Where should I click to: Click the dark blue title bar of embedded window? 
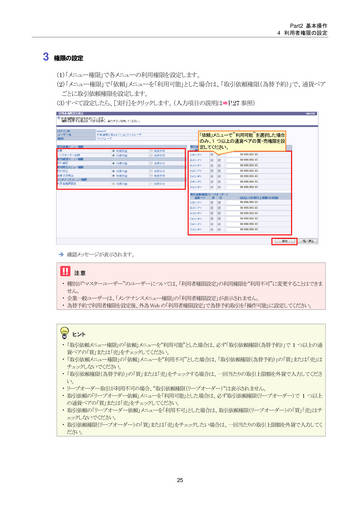(x=187, y=114)
